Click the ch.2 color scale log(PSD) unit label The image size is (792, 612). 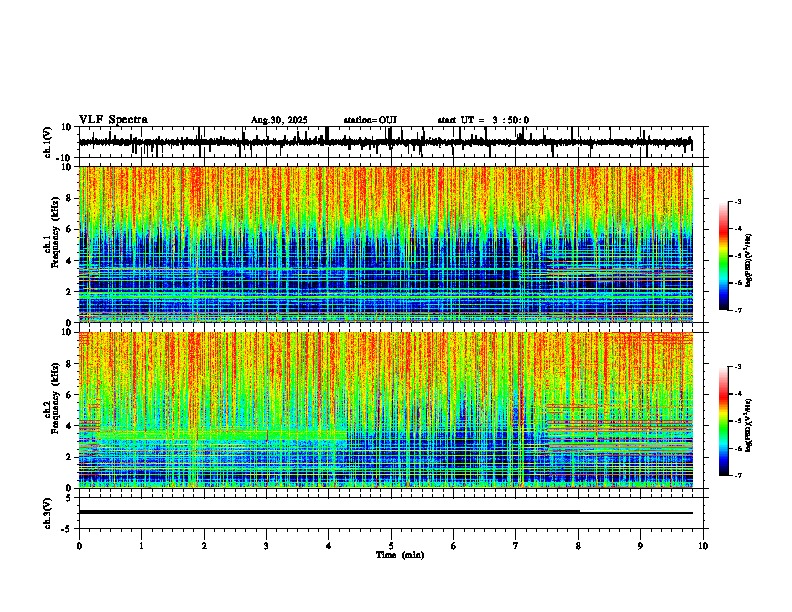tap(749, 425)
